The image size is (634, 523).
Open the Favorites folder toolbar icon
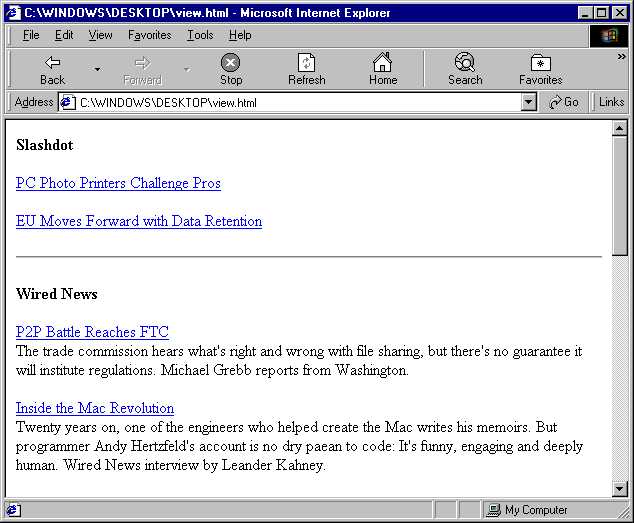[x=540, y=63]
